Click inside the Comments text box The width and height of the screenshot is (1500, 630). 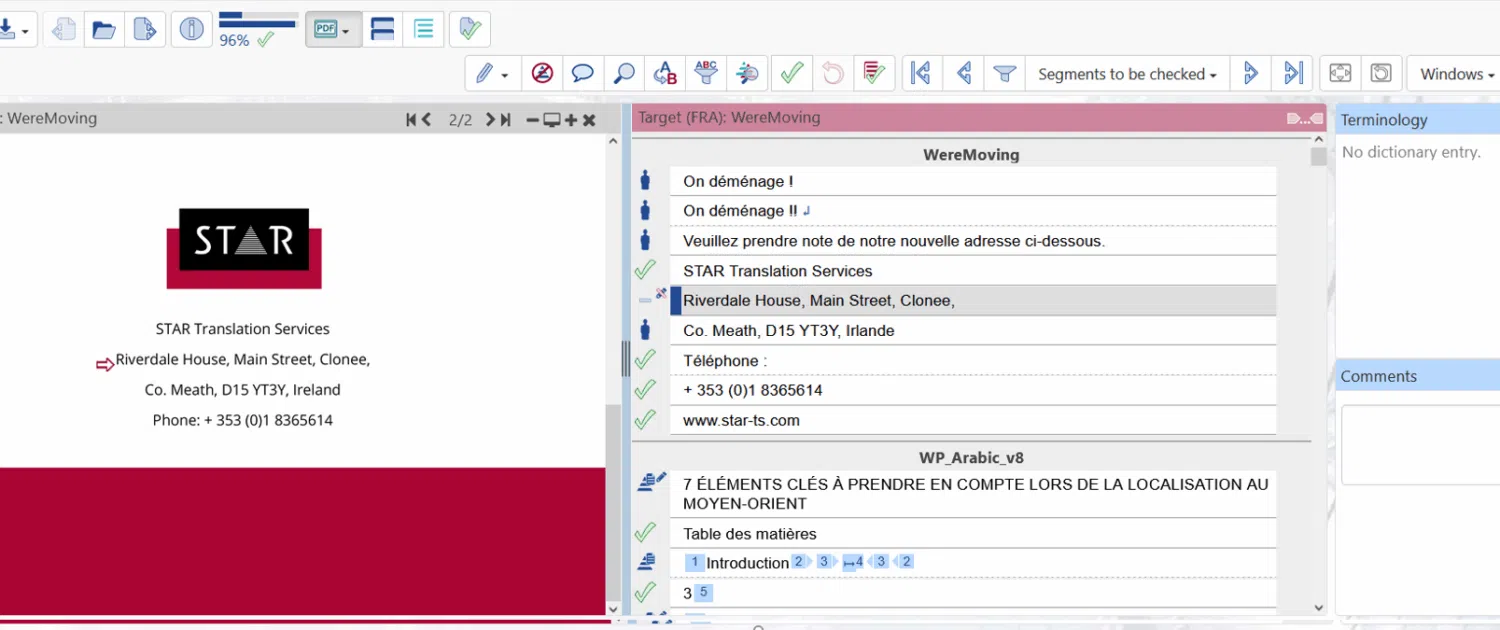click(x=1420, y=445)
